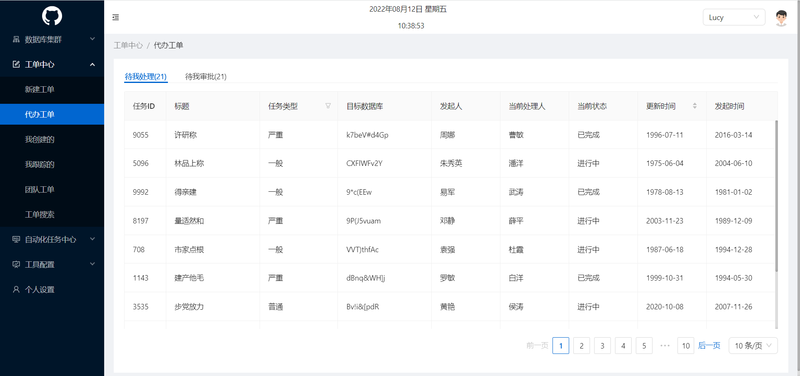800x376 pixels.
Task: Click the 工具配置 menu icon
Action: pyautogui.click(x=16, y=264)
